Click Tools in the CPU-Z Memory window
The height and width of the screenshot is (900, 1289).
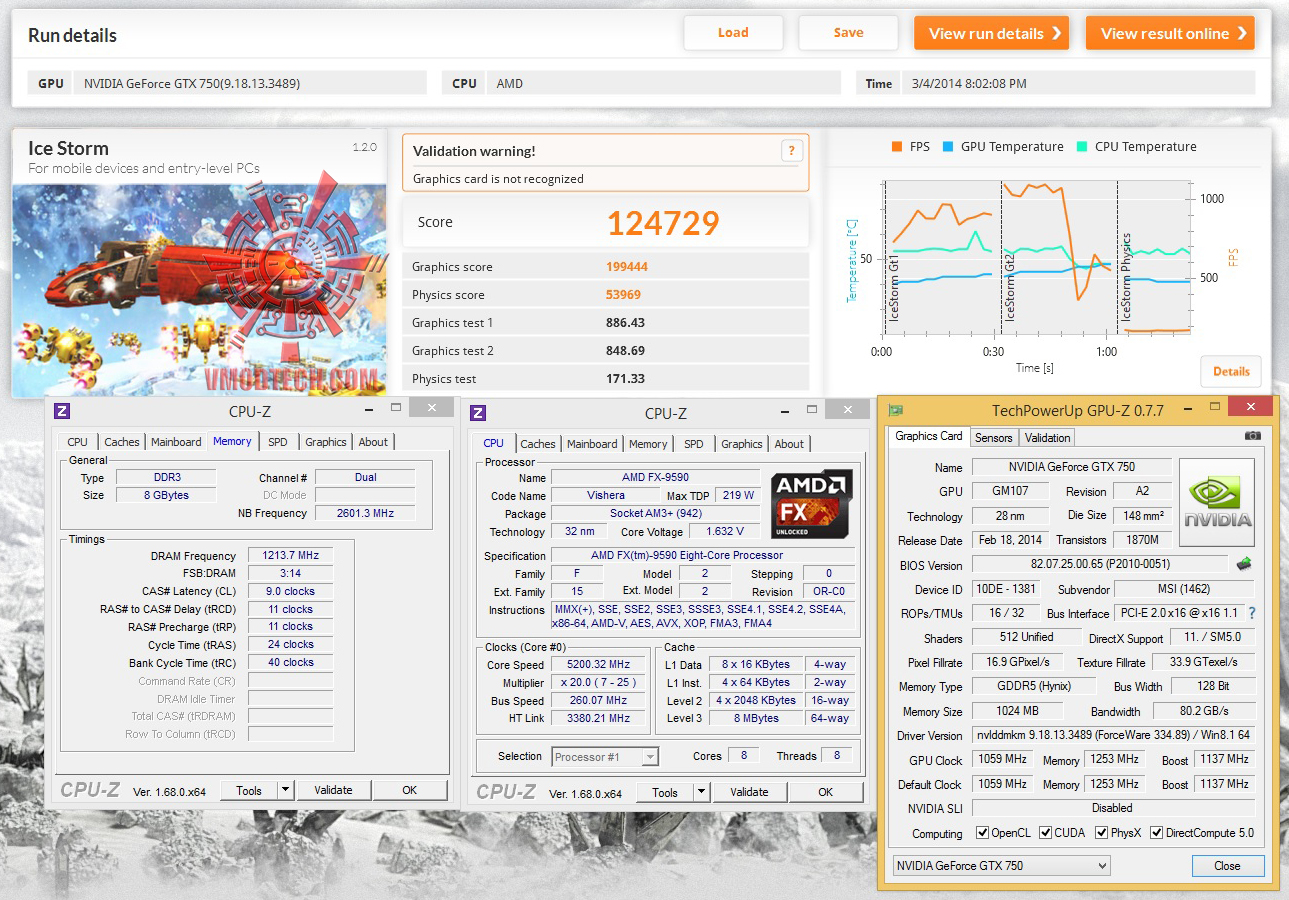[x=248, y=790]
